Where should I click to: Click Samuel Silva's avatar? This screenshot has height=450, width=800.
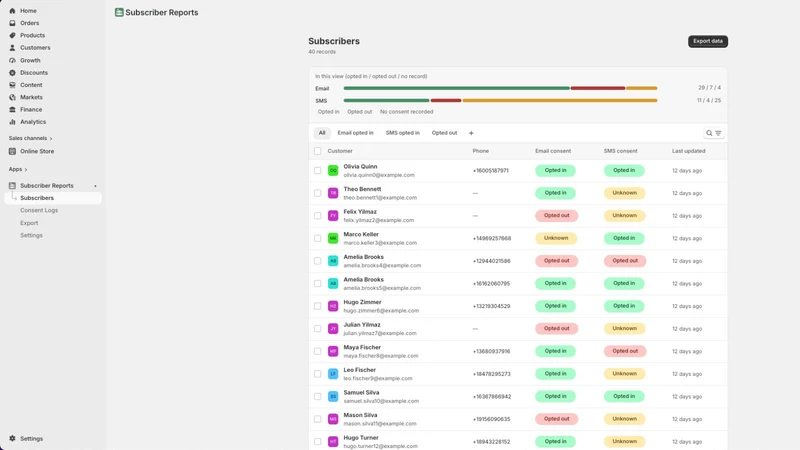click(333, 396)
